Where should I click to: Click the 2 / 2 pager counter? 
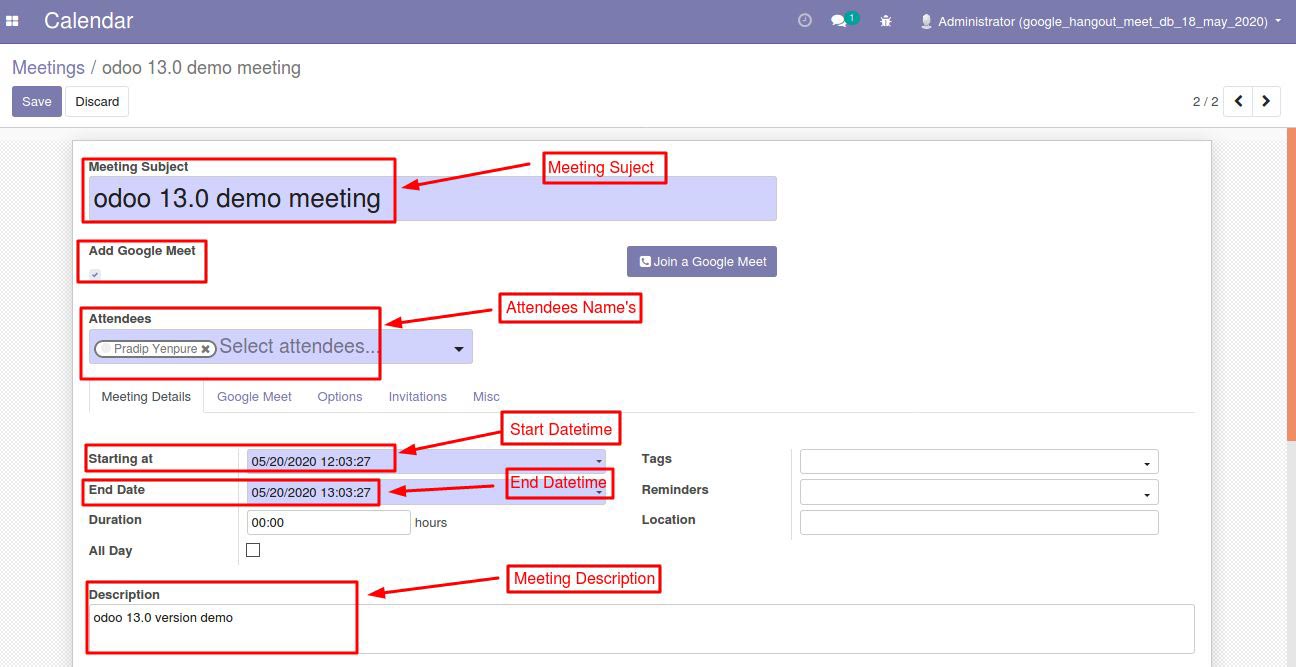point(1205,101)
